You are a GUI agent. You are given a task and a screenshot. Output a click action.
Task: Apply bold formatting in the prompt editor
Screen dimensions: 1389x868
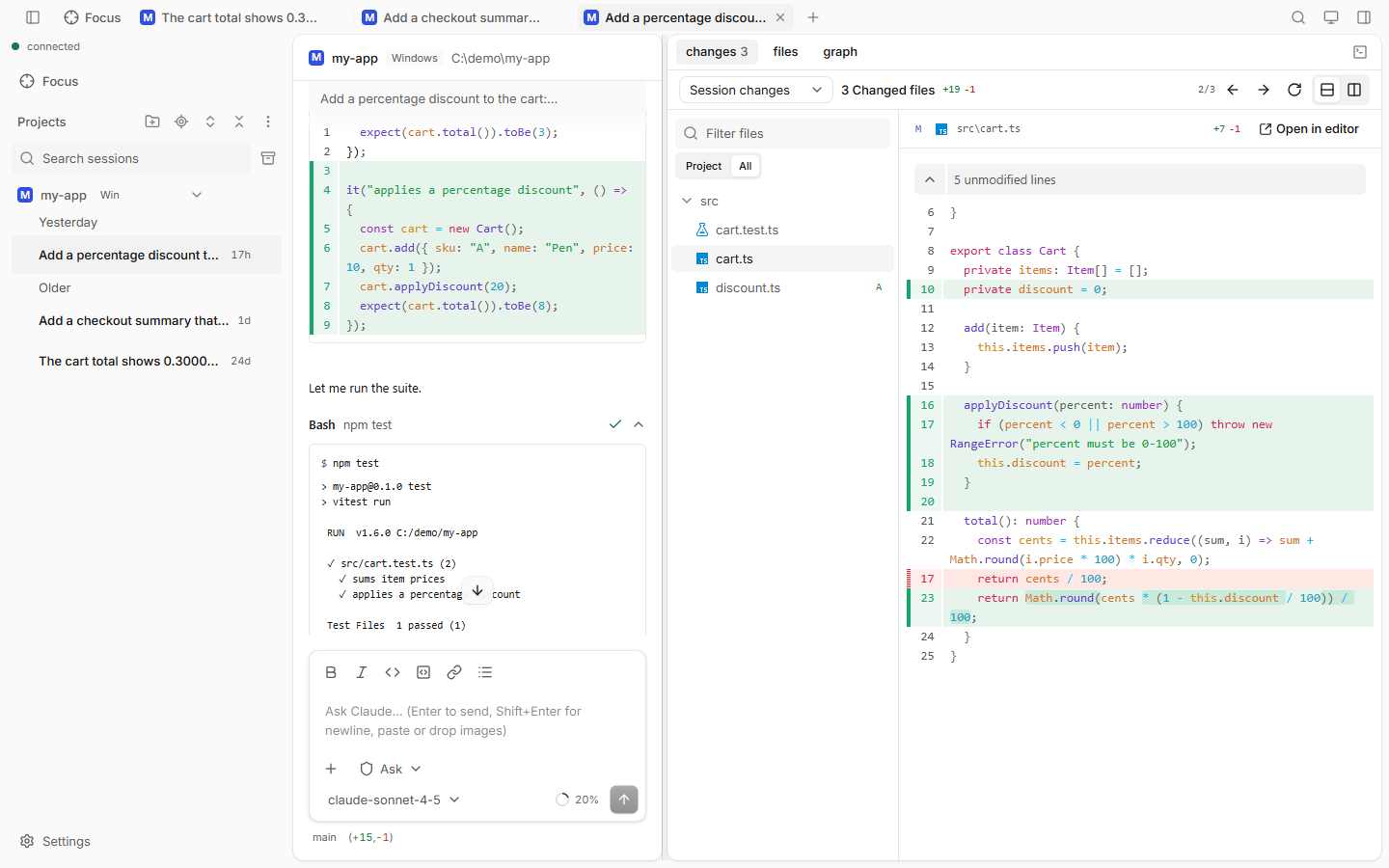pyautogui.click(x=331, y=672)
